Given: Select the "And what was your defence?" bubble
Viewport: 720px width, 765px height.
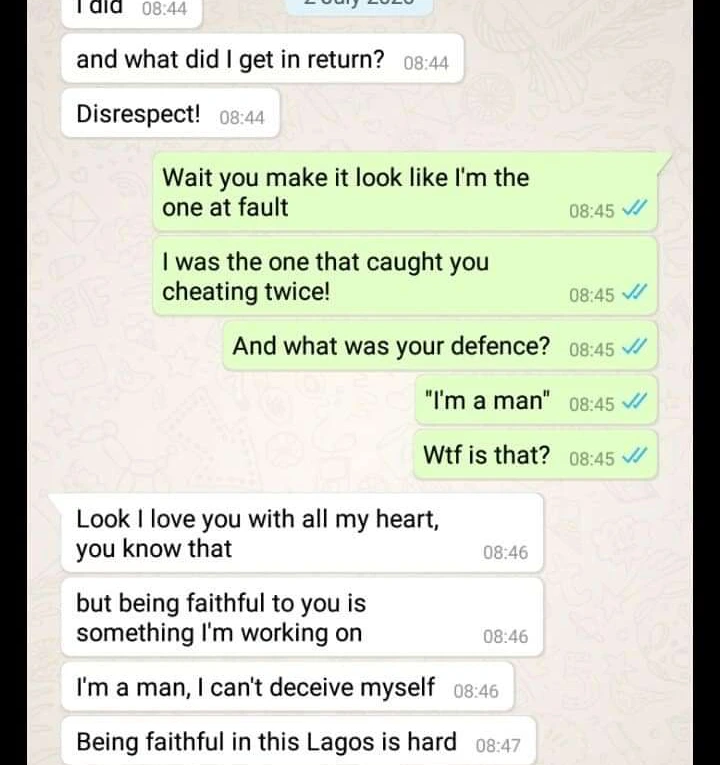Looking at the screenshot, I should (x=440, y=346).
